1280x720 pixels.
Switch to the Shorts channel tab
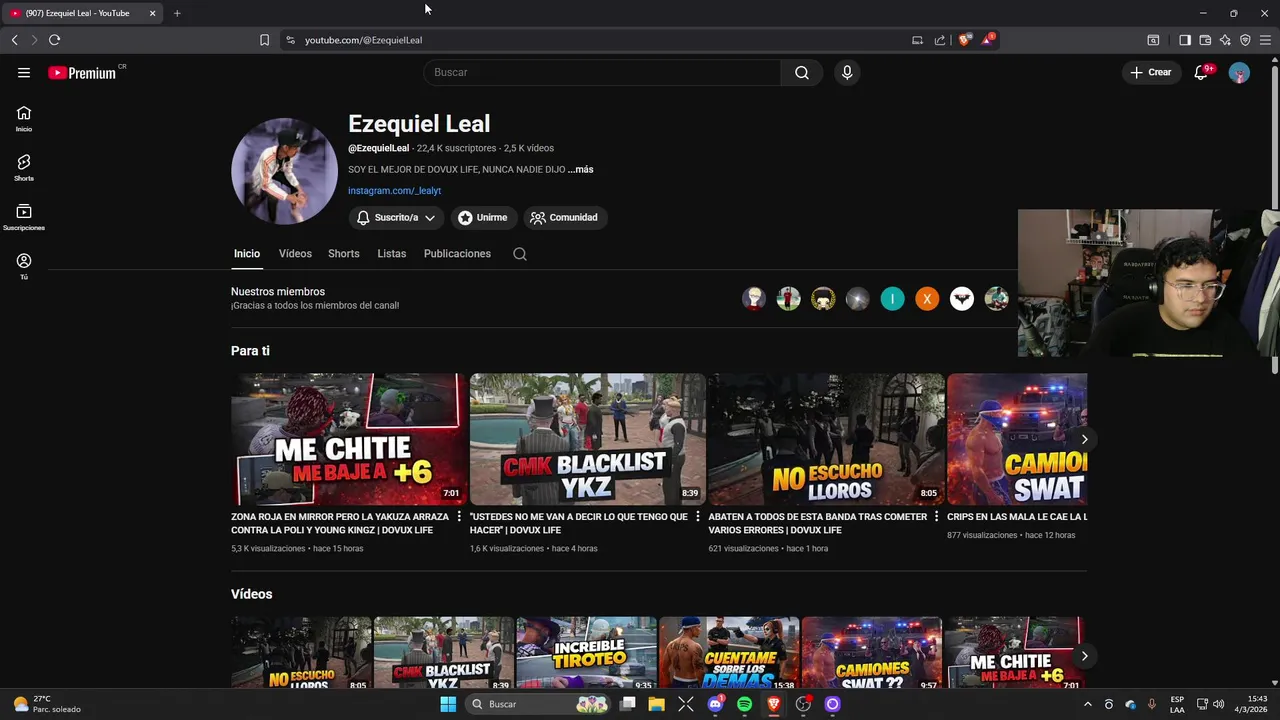[x=344, y=254]
